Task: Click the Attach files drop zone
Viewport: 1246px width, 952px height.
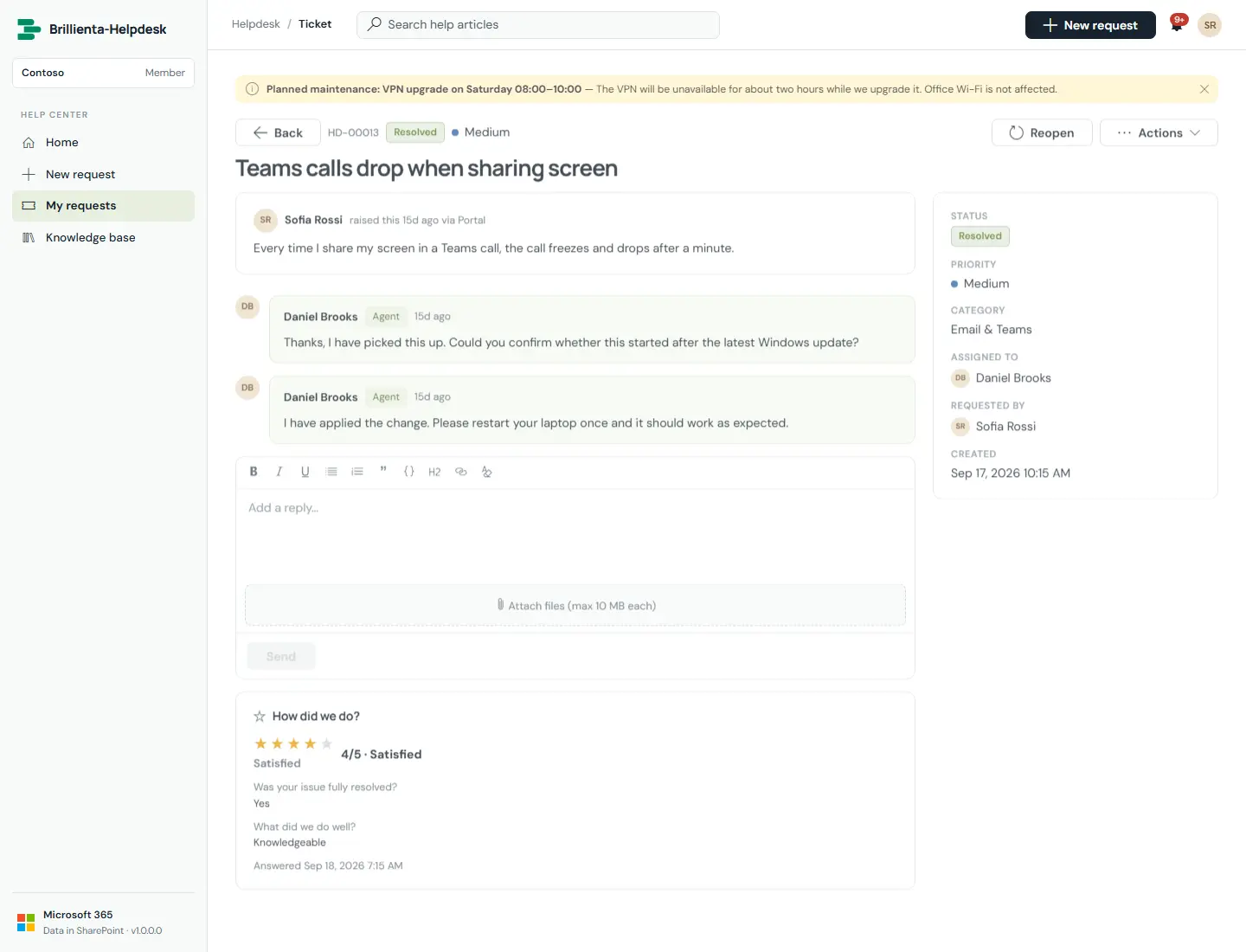Action: [575, 606]
